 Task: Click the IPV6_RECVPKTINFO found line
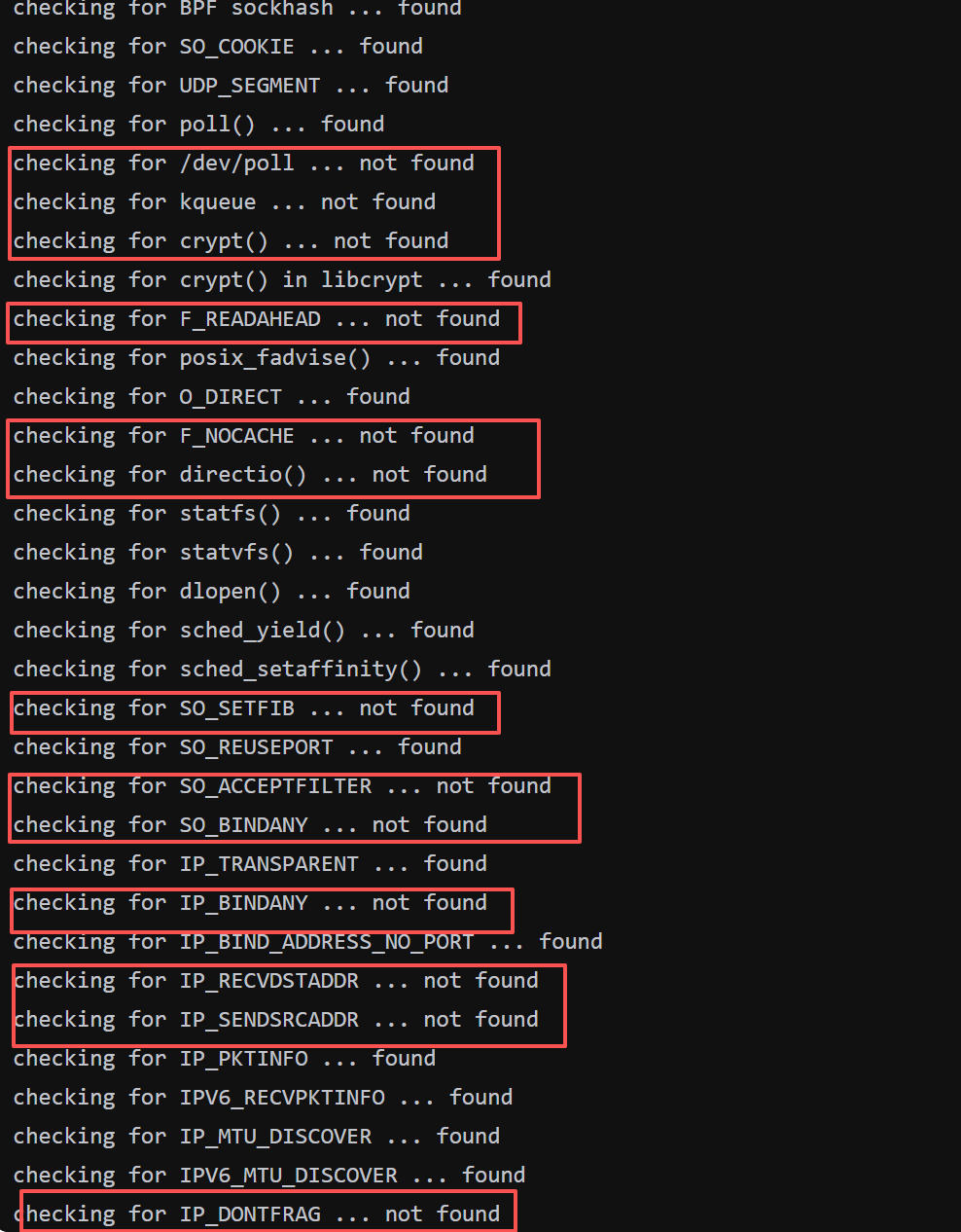point(263,1098)
